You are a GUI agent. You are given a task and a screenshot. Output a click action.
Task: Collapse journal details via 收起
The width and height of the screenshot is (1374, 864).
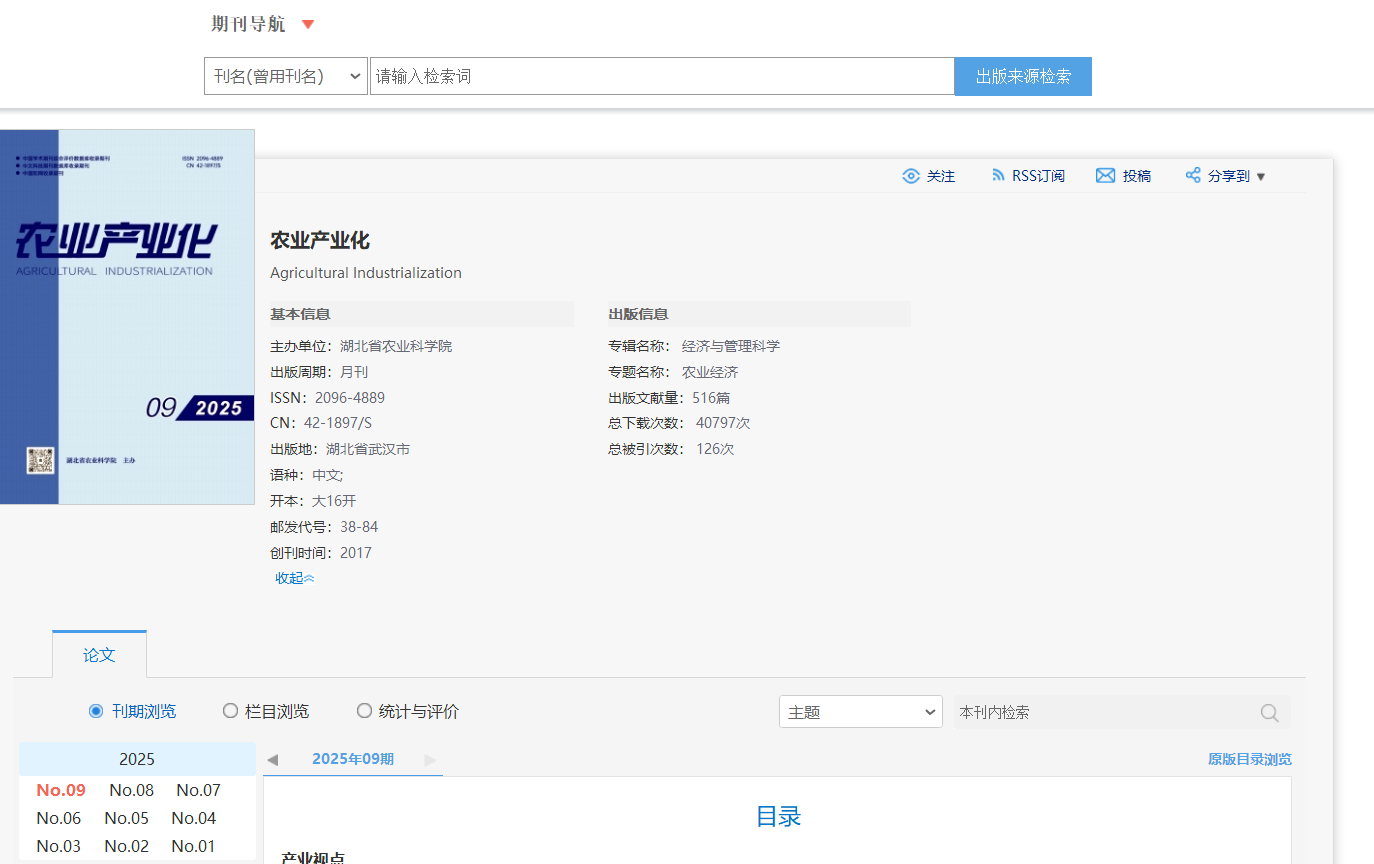click(294, 578)
